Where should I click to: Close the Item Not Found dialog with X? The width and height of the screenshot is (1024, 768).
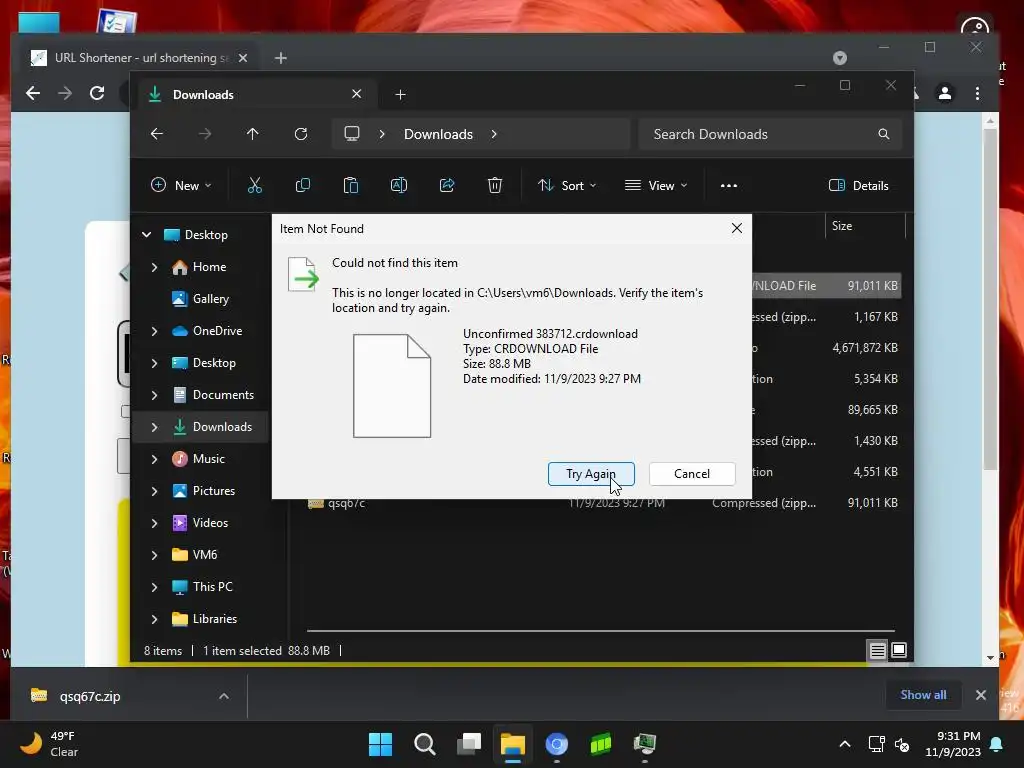click(737, 228)
